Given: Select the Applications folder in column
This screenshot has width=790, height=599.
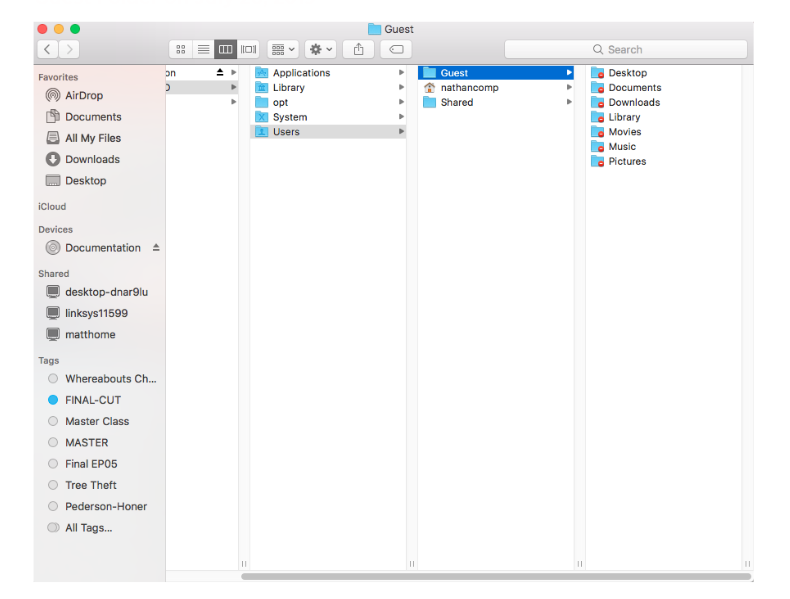Looking at the screenshot, I should [301, 73].
